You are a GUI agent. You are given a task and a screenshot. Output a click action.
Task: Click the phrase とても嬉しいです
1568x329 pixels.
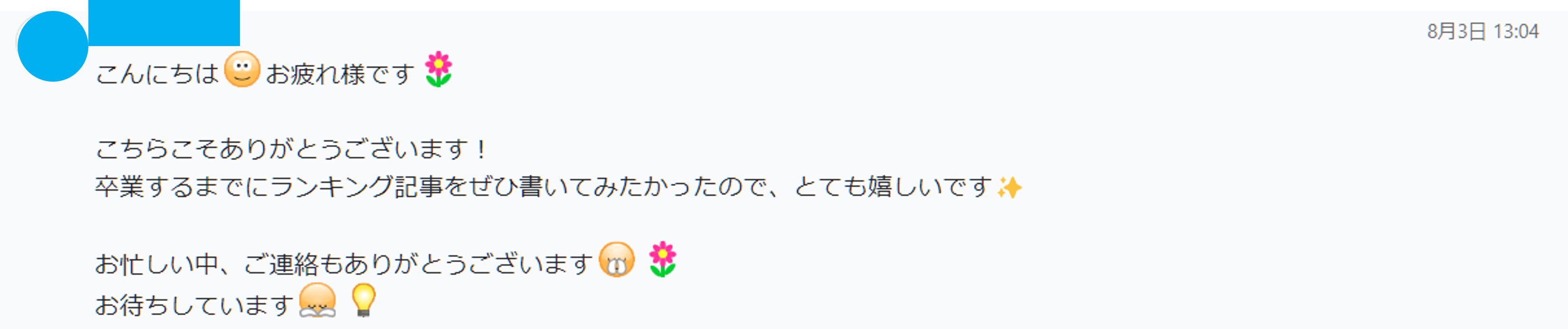pyautogui.click(x=893, y=186)
